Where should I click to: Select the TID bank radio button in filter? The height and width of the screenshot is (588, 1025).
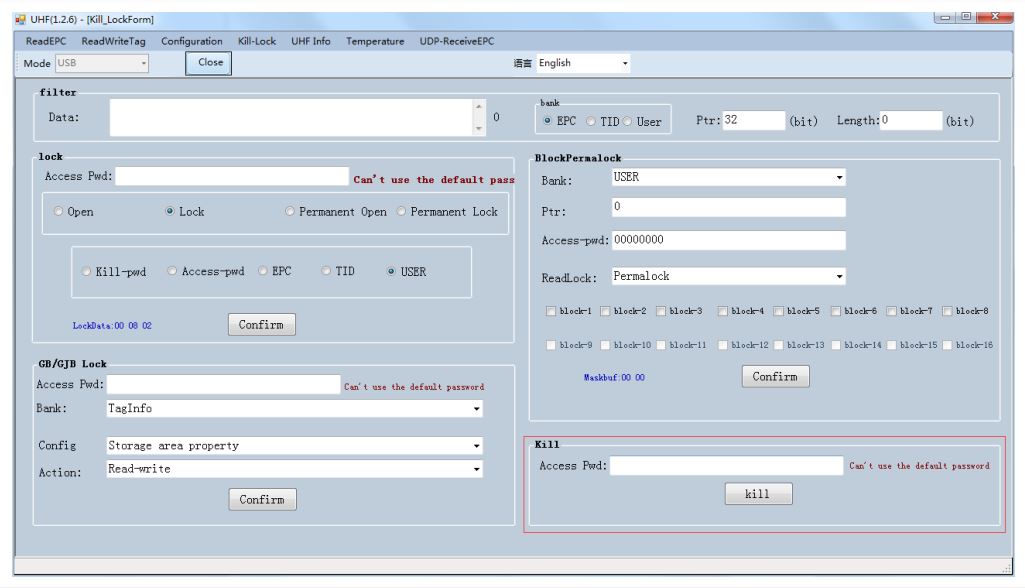pyautogui.click(x=592, y=121)
